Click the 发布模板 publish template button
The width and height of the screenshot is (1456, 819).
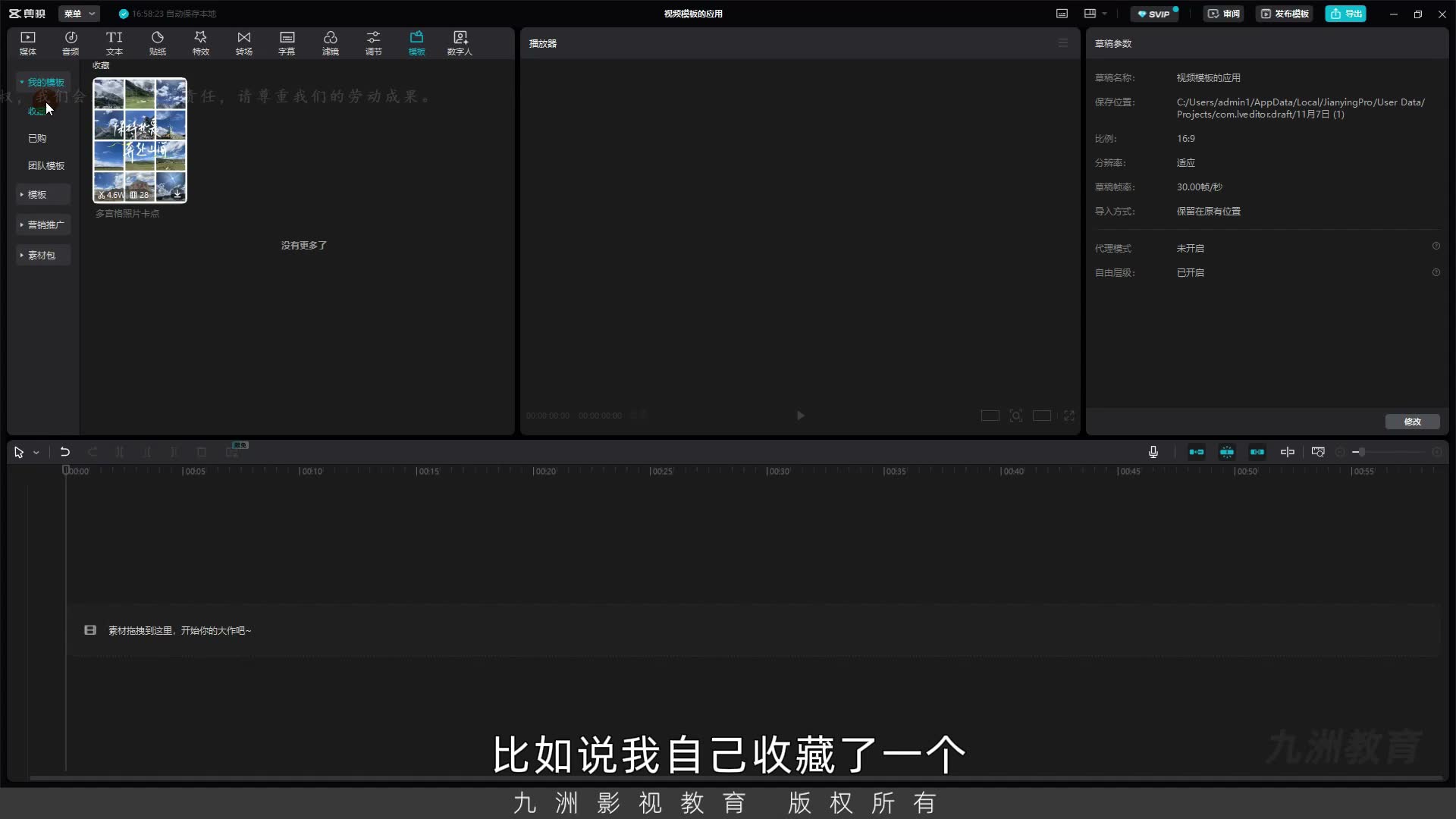[1285, 14]
